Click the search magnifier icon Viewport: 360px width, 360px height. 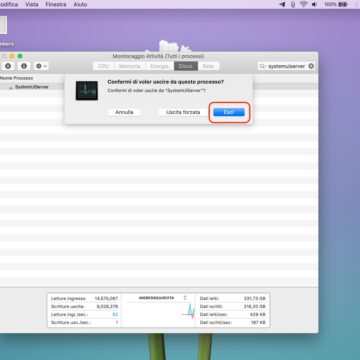click(x=264, y=66)
